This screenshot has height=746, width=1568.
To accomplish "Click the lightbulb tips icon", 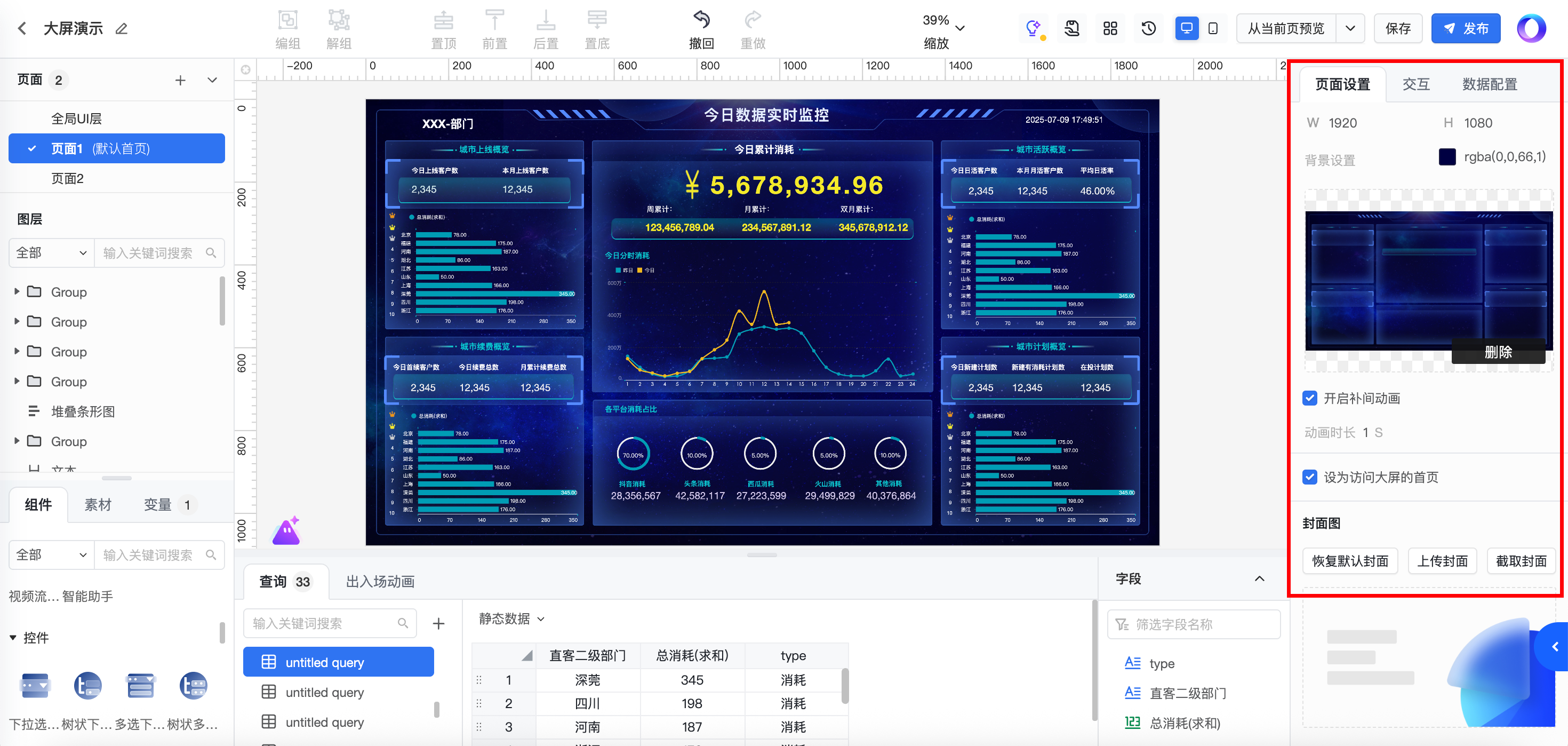I will point(1033,29).
